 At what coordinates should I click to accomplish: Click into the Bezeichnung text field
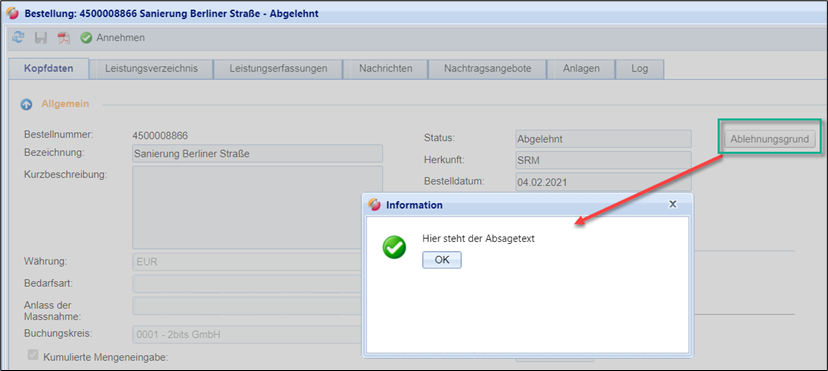point(257,154)
